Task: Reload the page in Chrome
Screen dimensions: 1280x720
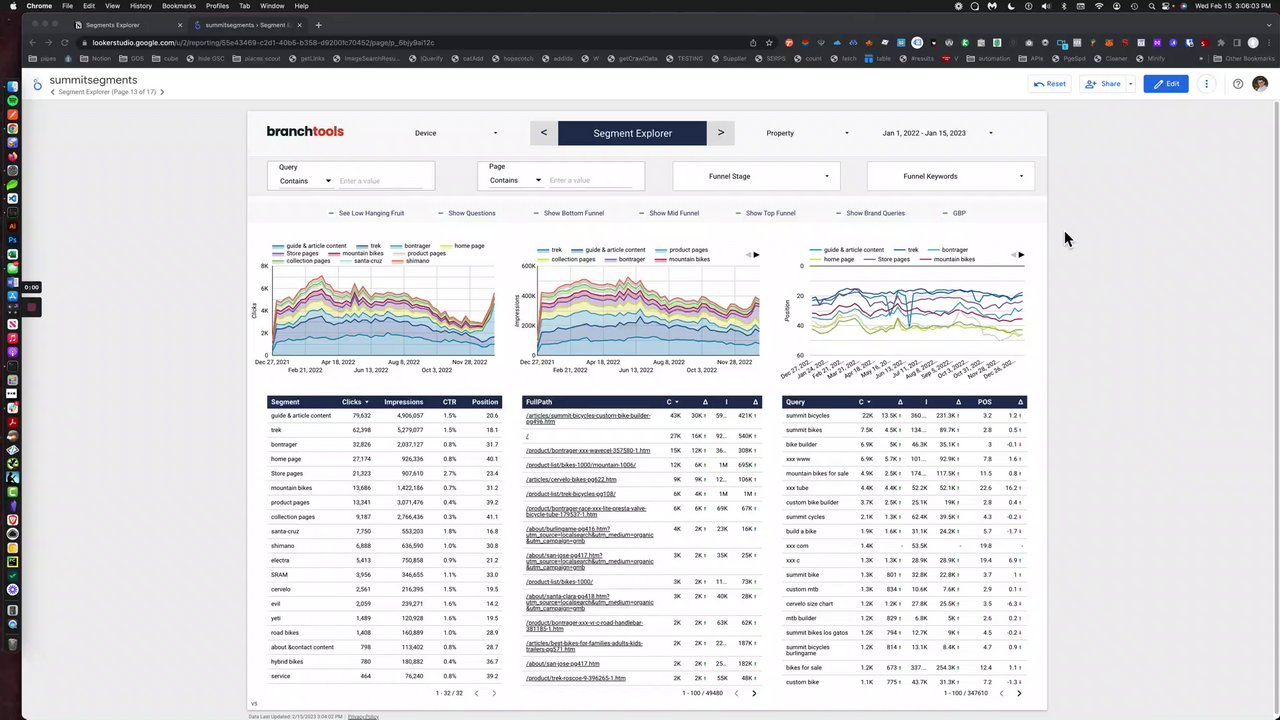Action: tap(65, 43)
